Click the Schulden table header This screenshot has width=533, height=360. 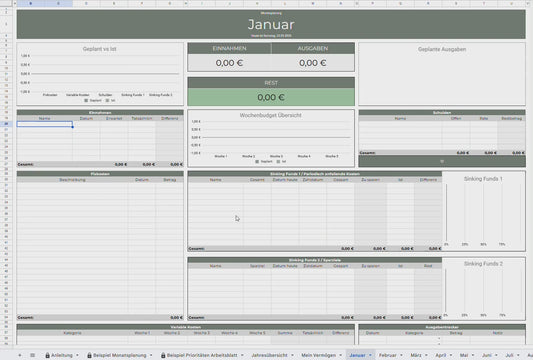[x=442, y=113]
